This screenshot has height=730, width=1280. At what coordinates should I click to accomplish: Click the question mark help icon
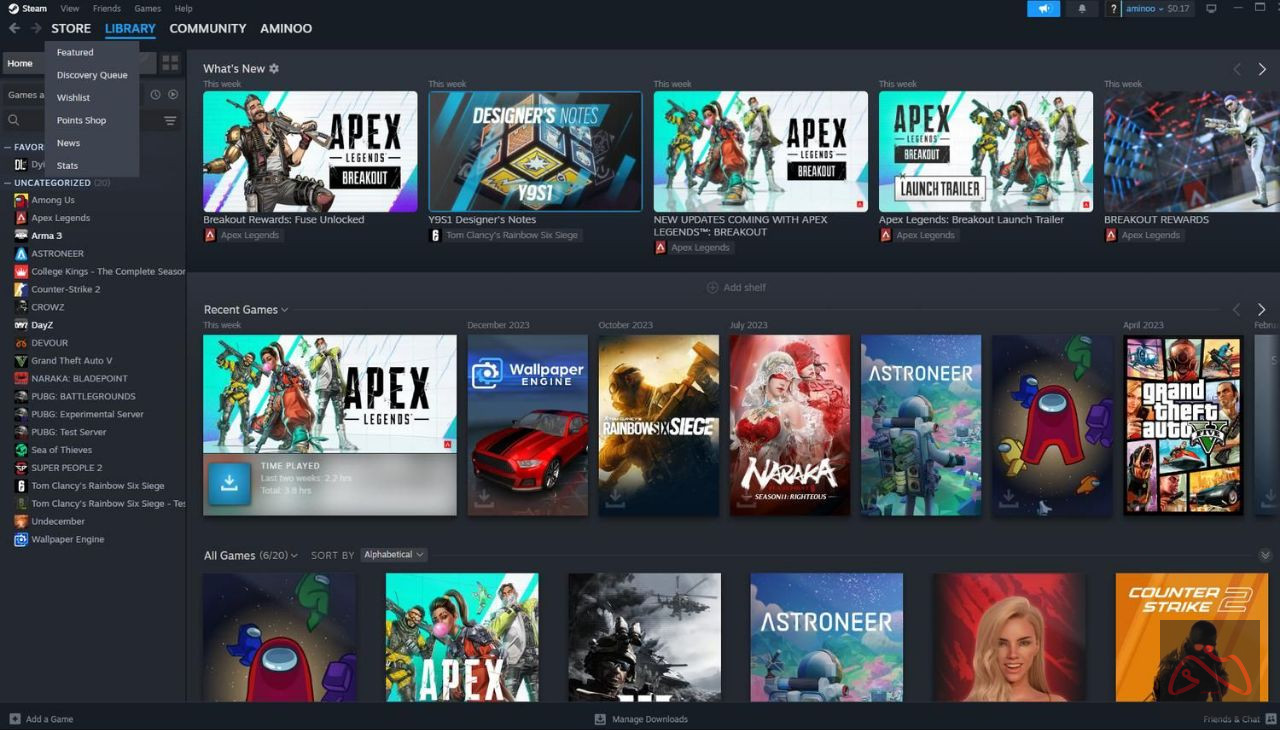pos(1114,9)
